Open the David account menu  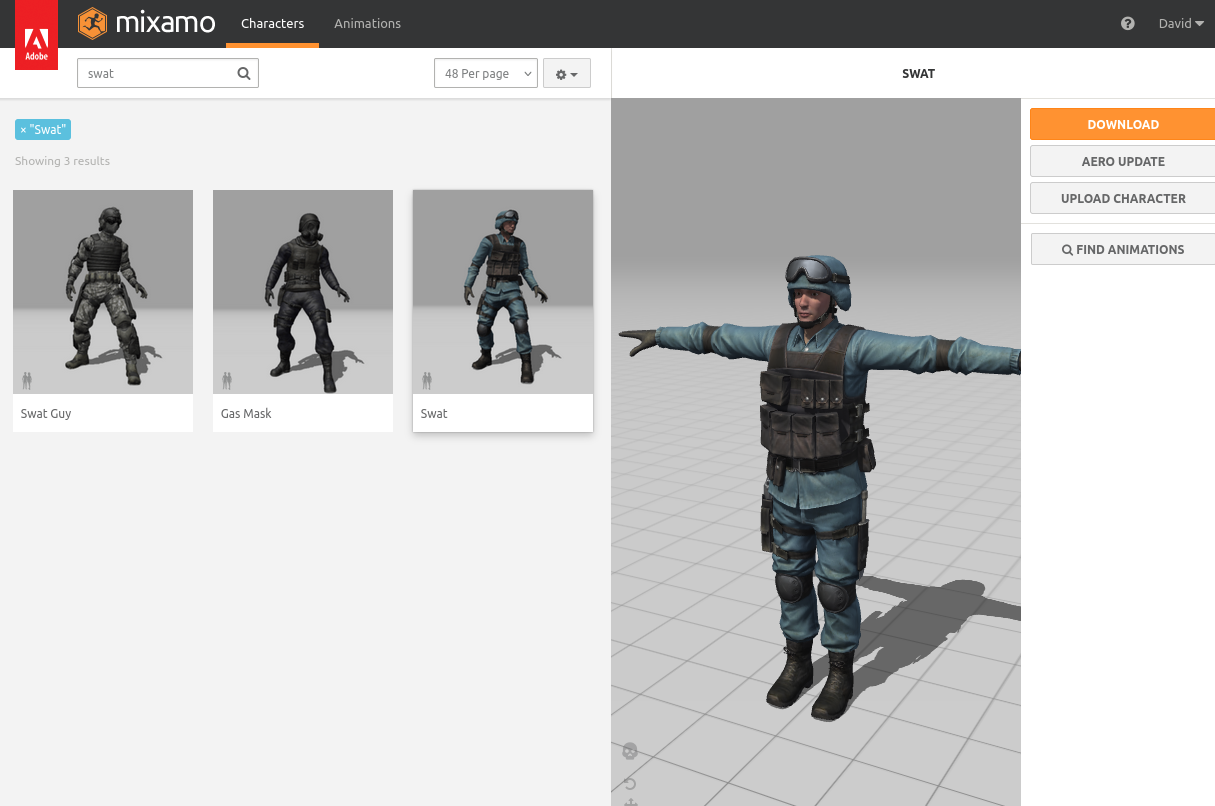click(x=1181, y=23)
